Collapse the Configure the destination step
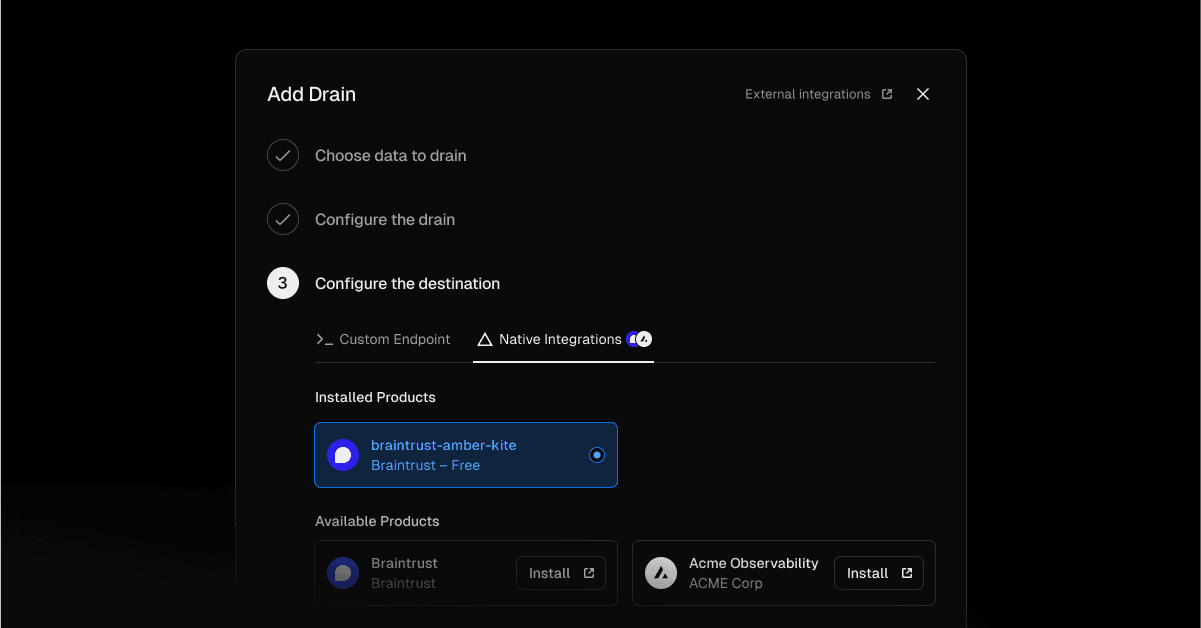This screenshot has height=628, width=1201. (407, 284)
